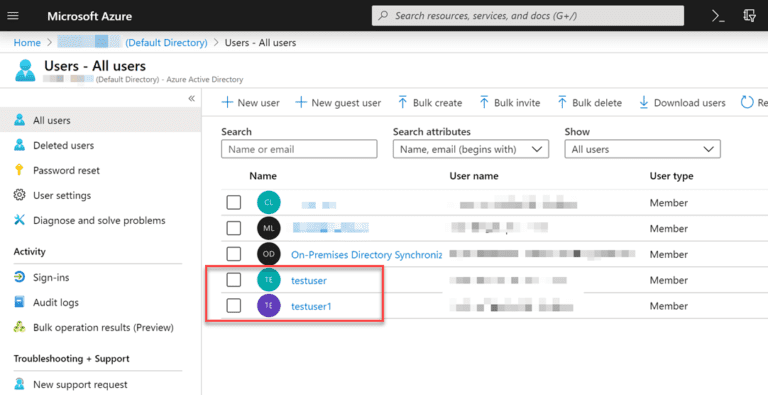This screenshot has height=395, width=768.
Task: Click the teal TE avatar for testuser
Action: (268, 280)
